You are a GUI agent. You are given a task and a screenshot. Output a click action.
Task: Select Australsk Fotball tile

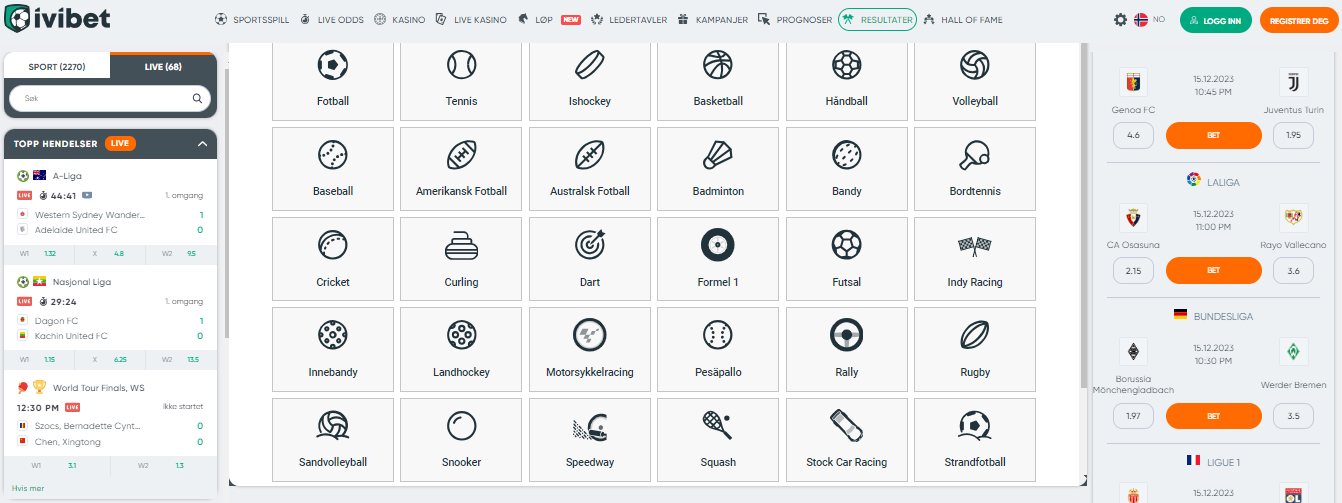pyautogui.click(x=590, y=170)
